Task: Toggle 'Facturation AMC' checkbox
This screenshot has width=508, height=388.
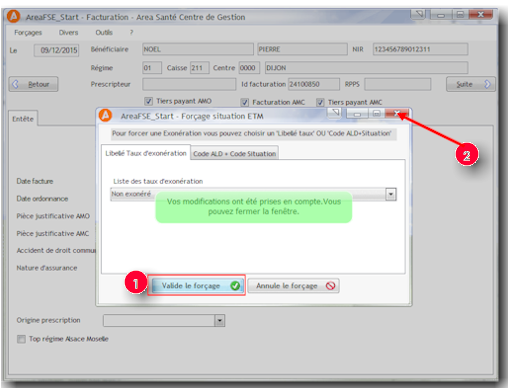Action: 245,102
